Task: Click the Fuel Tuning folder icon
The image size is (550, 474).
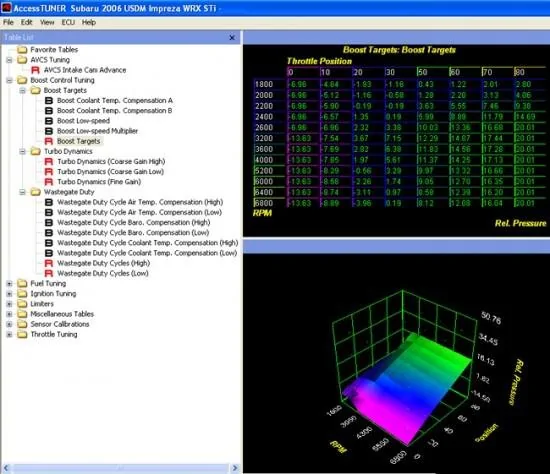Action: (22, 283)
